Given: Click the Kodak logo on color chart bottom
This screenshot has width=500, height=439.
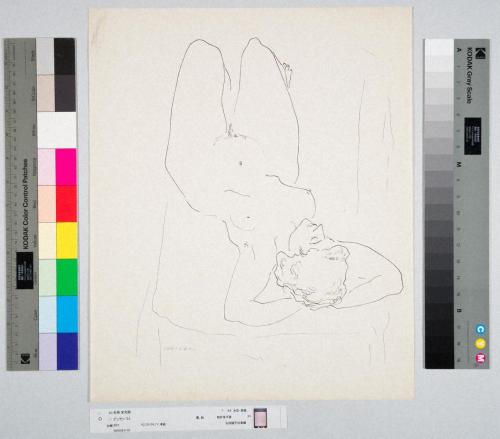Looking at the screenshot, I should (25, 359).
